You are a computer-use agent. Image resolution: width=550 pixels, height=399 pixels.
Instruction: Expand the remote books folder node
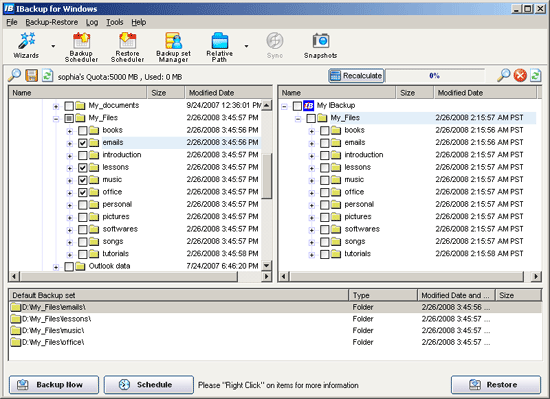pyautogui.click(x=311, y=131)
